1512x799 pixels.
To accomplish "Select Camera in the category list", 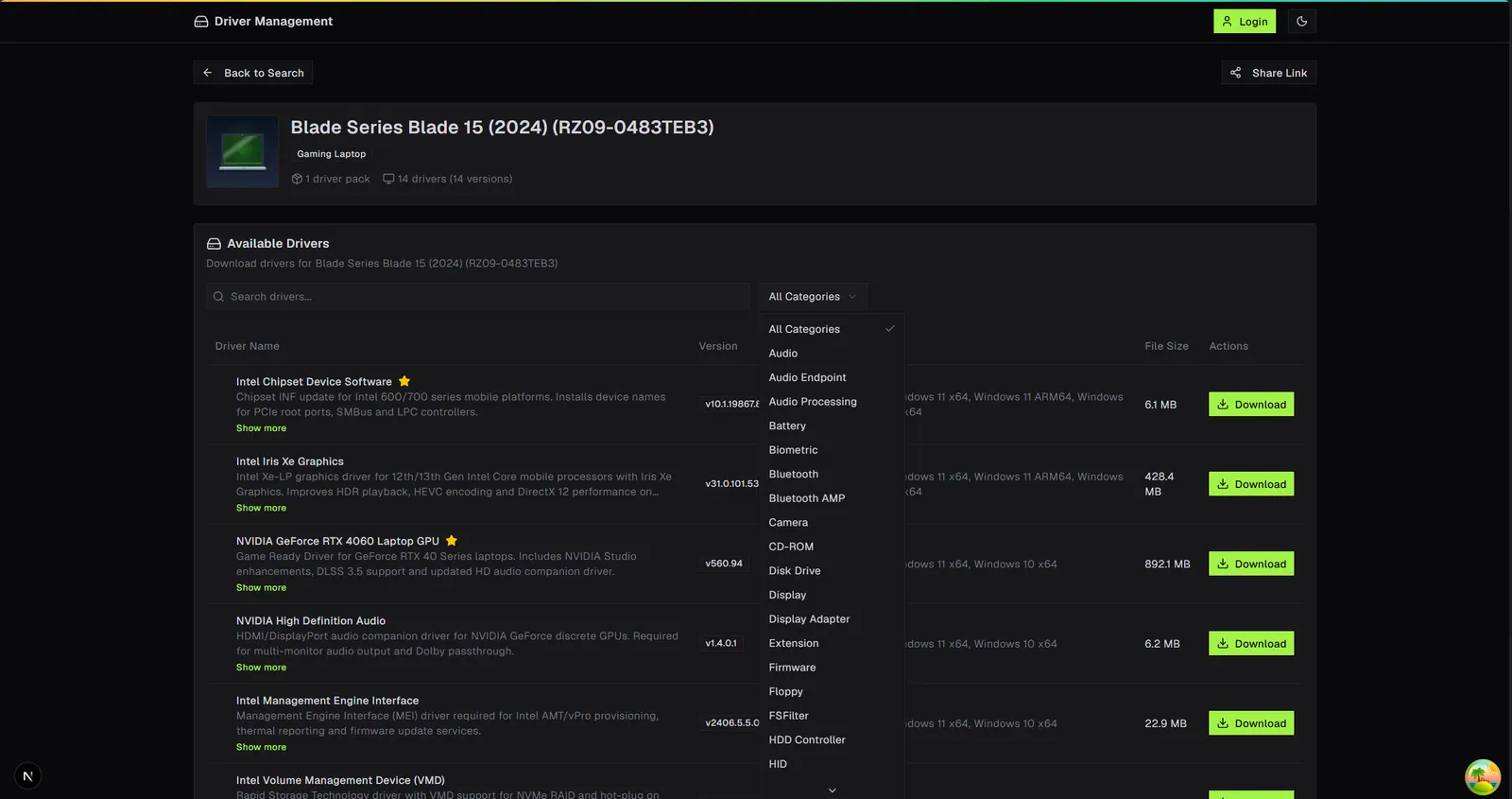I will pyautogui.click(x=832, y=522).
